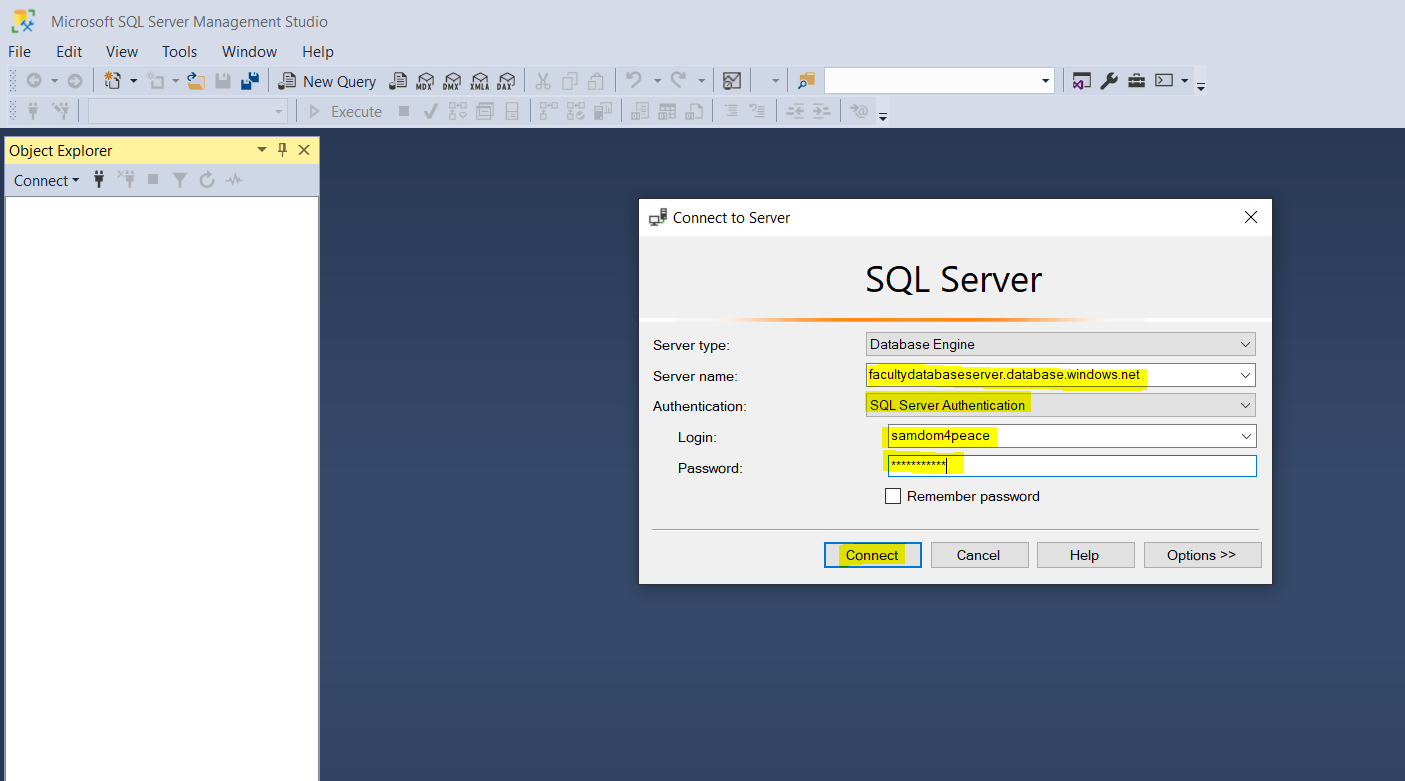This screenshot has width=1405, height=781.
Task: Click the Object Explorer Filter funnel icon
Action: pos(180,180)
